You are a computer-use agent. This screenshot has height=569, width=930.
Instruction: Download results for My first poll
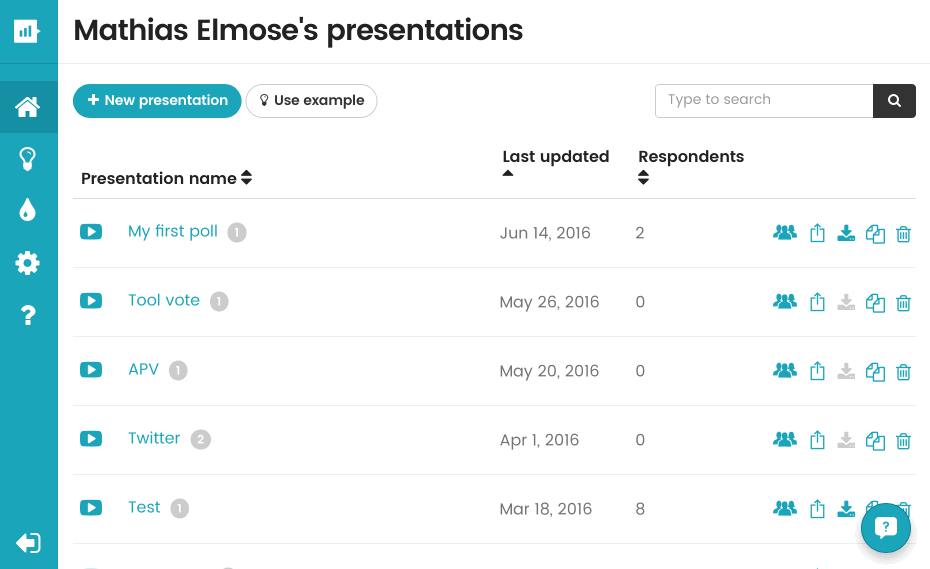[x=846, y=233]
